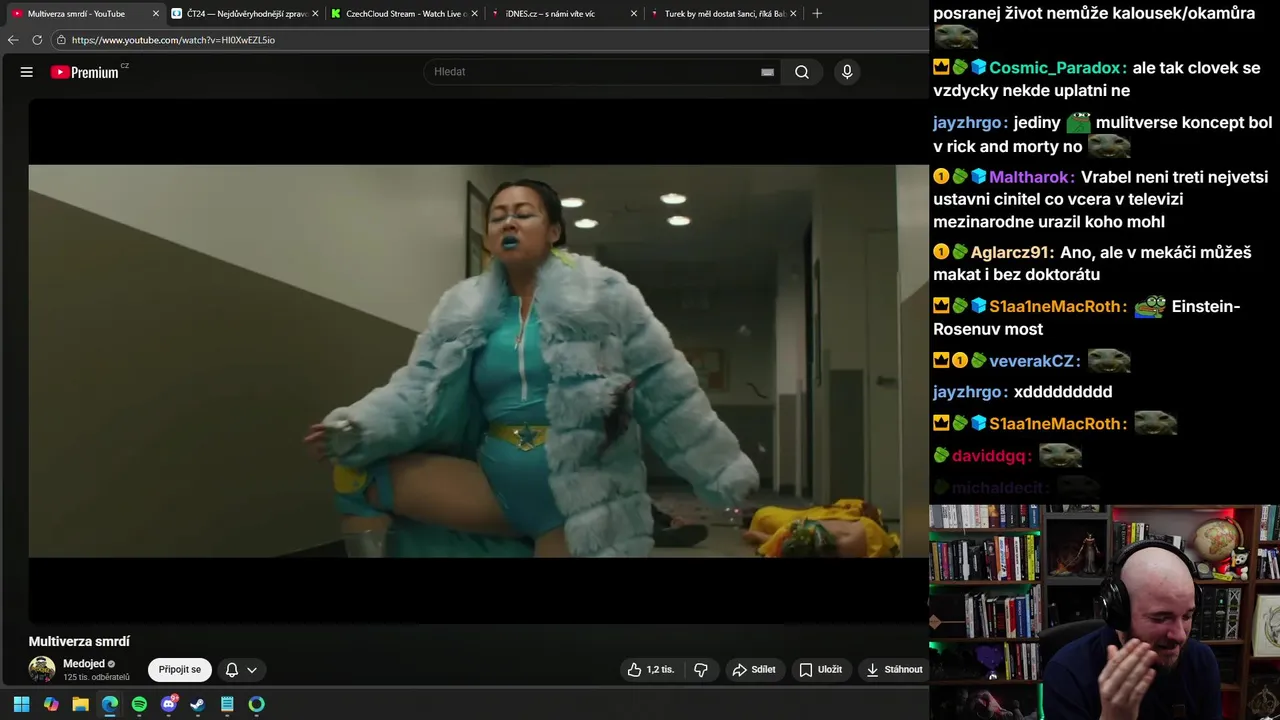Screen dimensions: 1280x720
Task: Open Microsoft Edge from the taskbar
Action: [x=110, y=704]
